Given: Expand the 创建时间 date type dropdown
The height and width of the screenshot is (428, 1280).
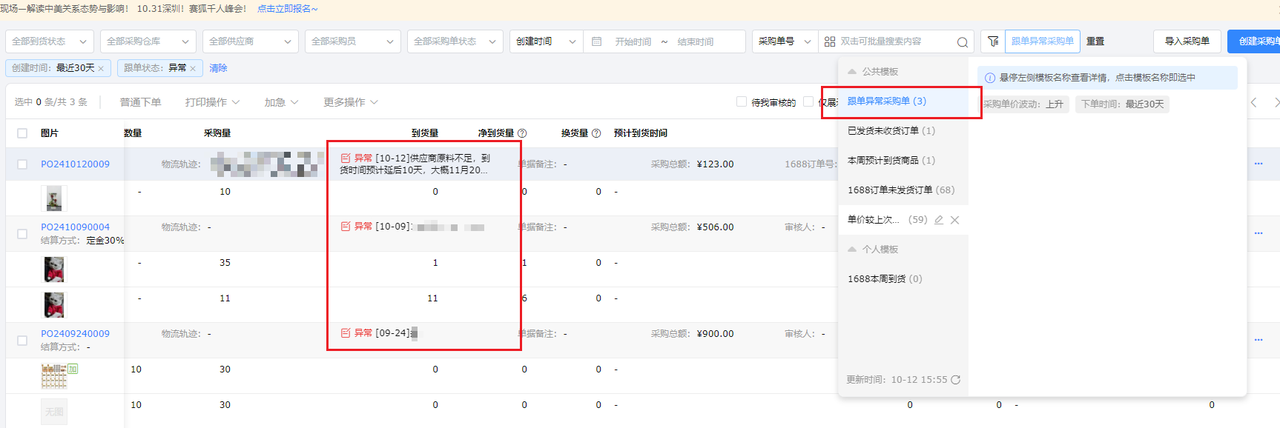Looking at the screenshot, I should [545, 42].
